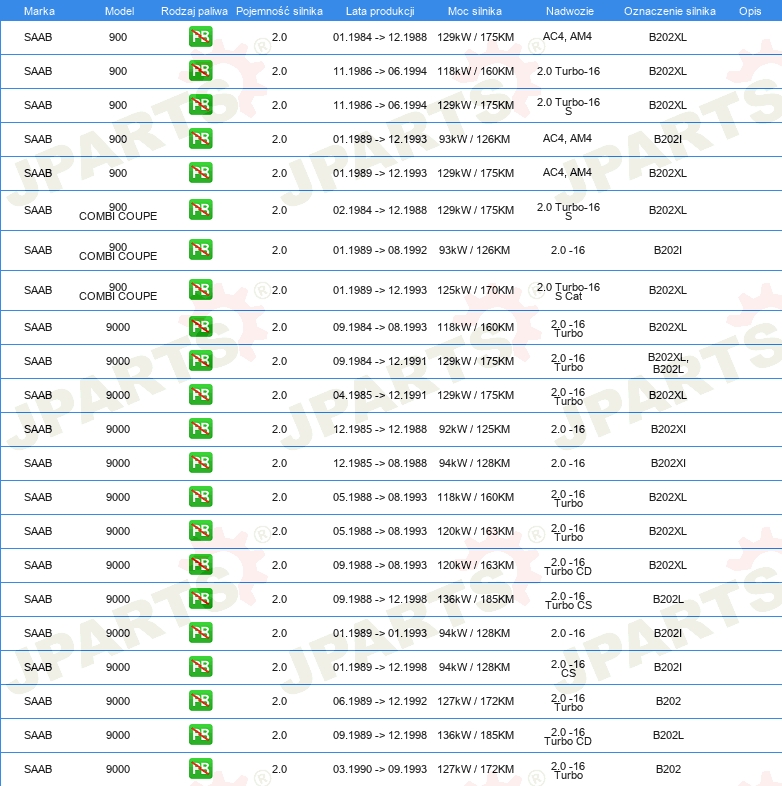
Task: Select the date range 01.1989 -> 08.1992
Action: (x=380, y=250)
